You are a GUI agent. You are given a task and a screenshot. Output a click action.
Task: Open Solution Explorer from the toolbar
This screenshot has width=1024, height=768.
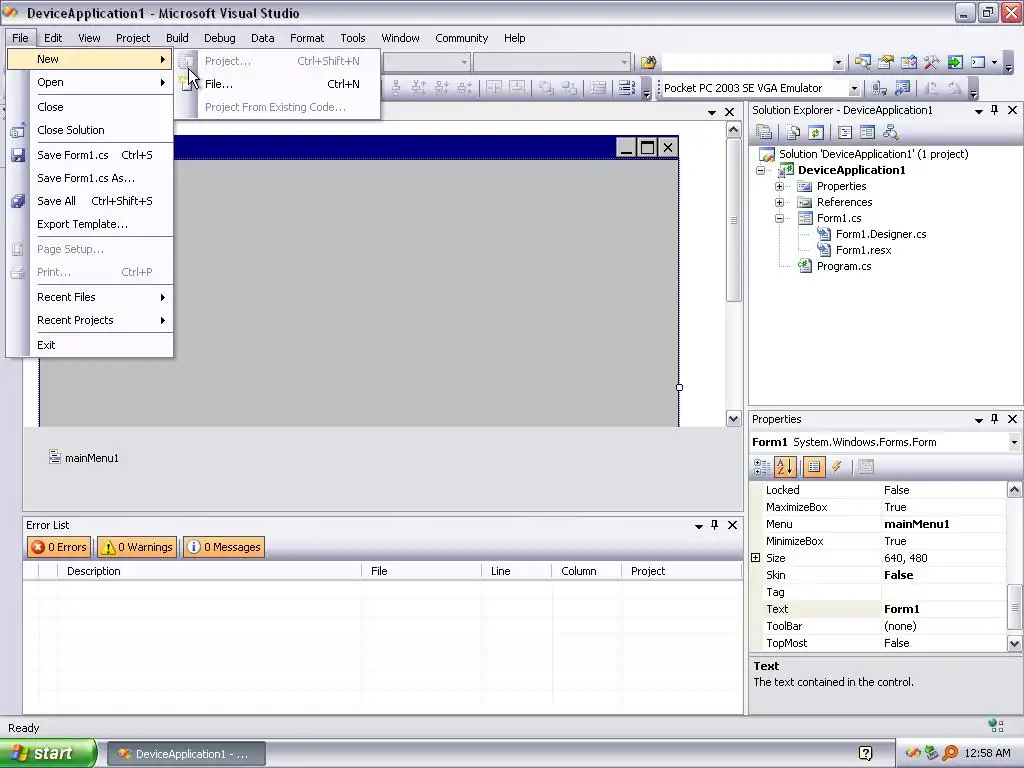[863, 62]
